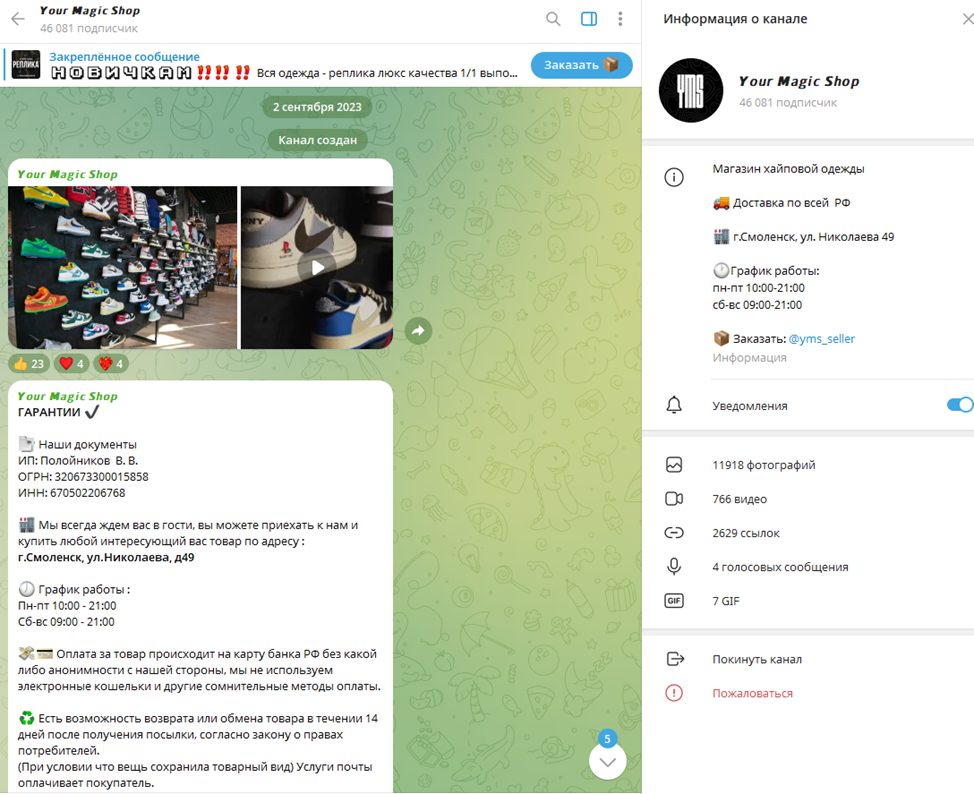Click the GIF icon in the media list
This screenshot has width=974, height=794.
674,601
